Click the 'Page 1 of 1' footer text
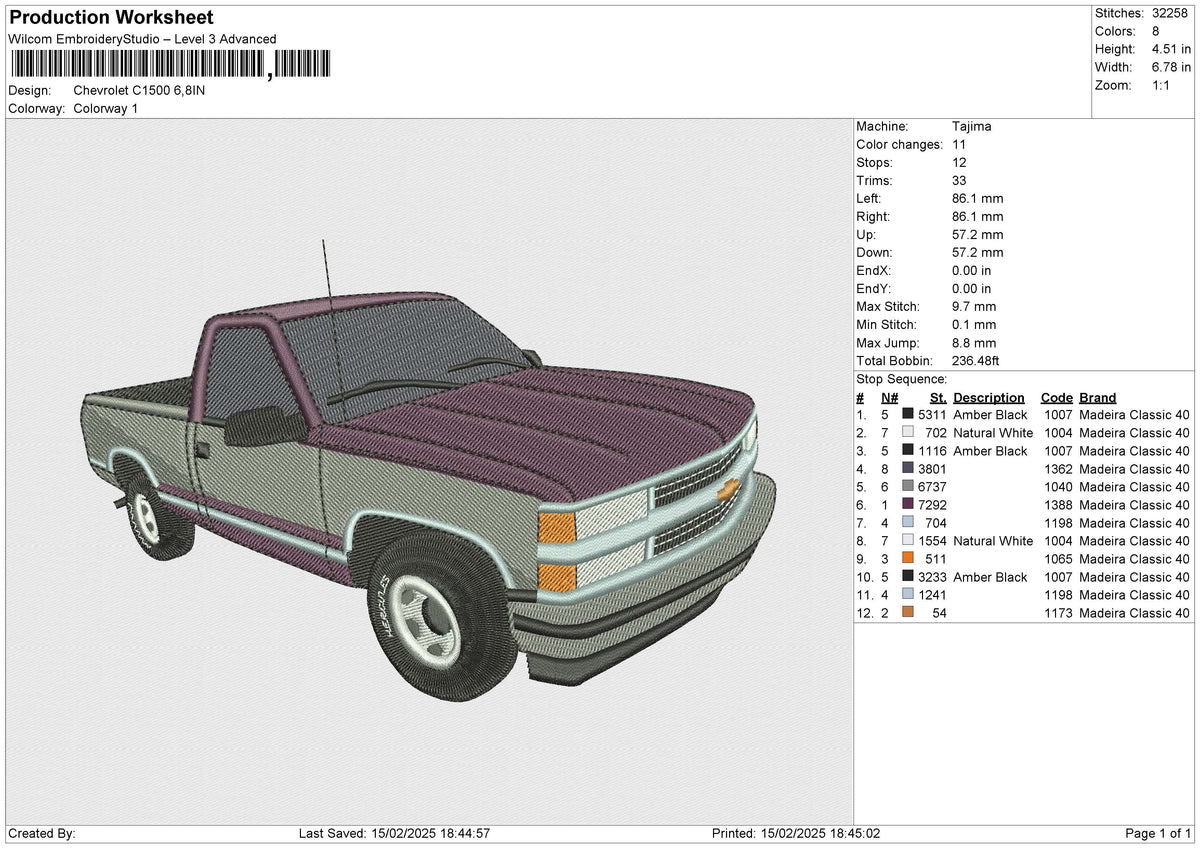This screenshot has height=848, width=1200. (x=1159, y=834)
